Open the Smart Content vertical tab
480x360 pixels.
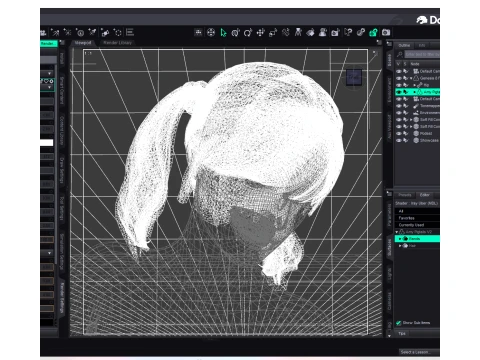click(62, 91)
